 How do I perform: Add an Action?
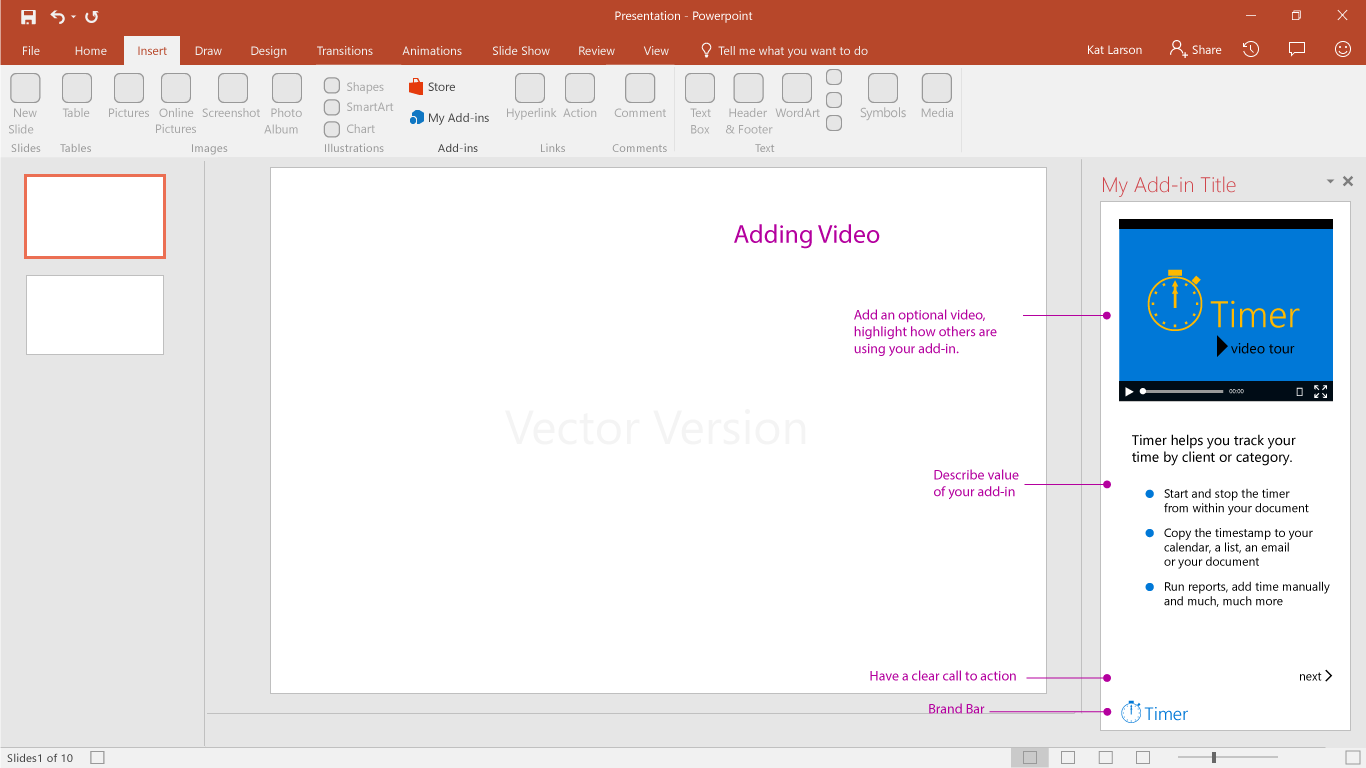pyautogui.click(x=580, y=97)
